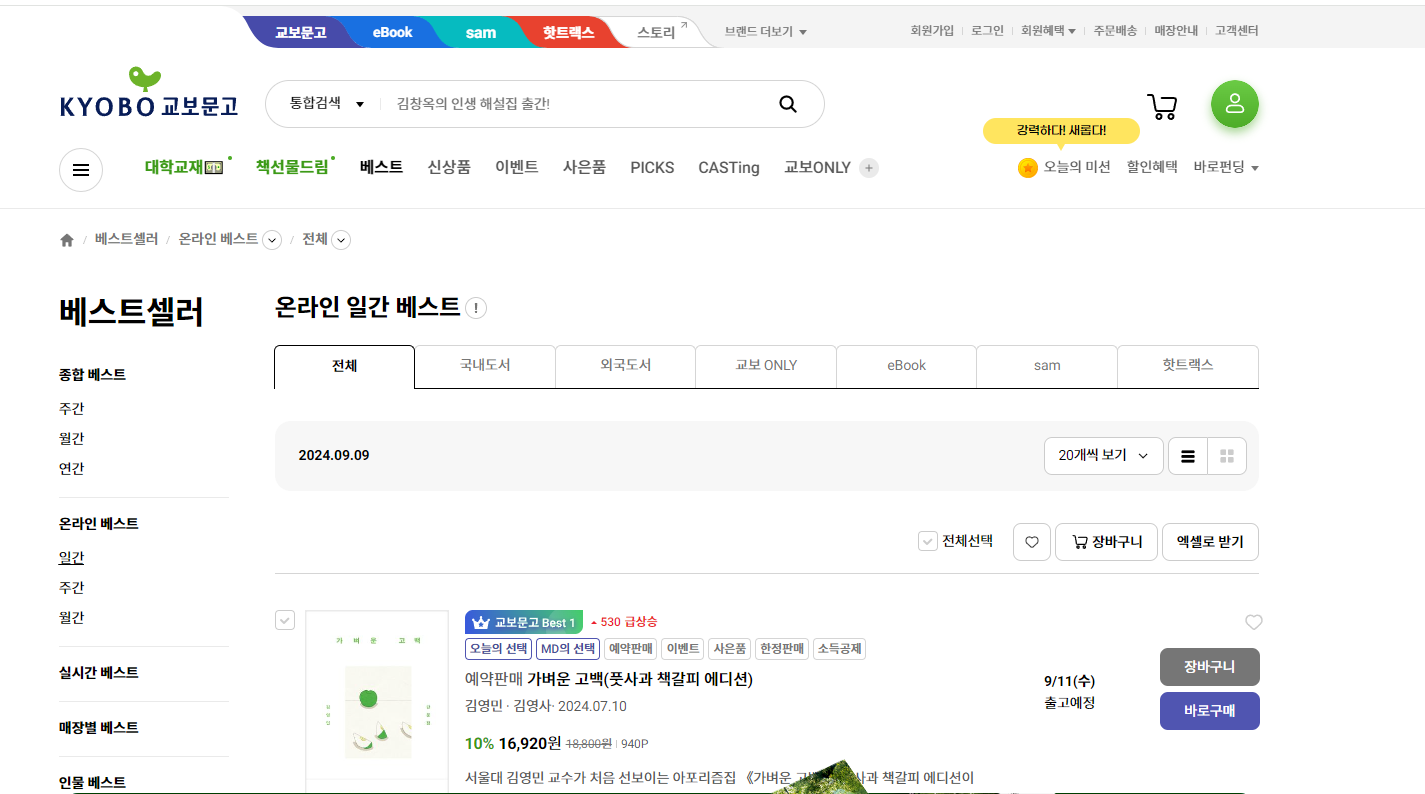Select the eBook category tab

coord(907,365)
